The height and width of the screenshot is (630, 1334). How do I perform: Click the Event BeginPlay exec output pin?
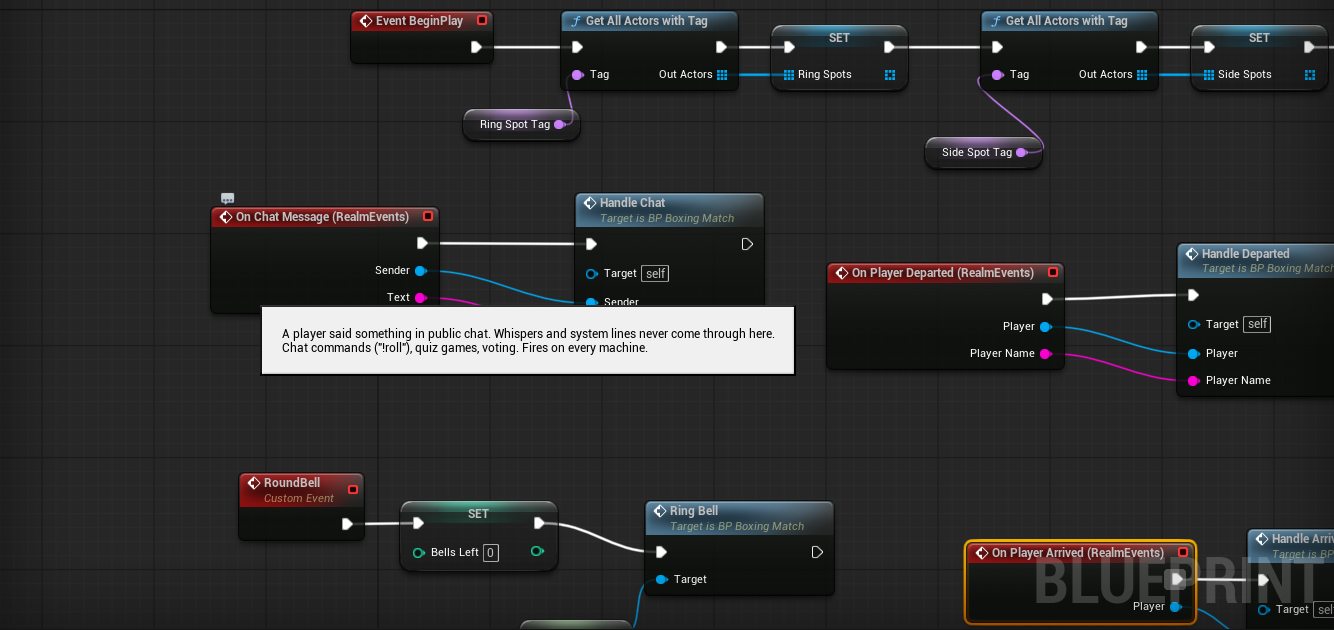476,47
